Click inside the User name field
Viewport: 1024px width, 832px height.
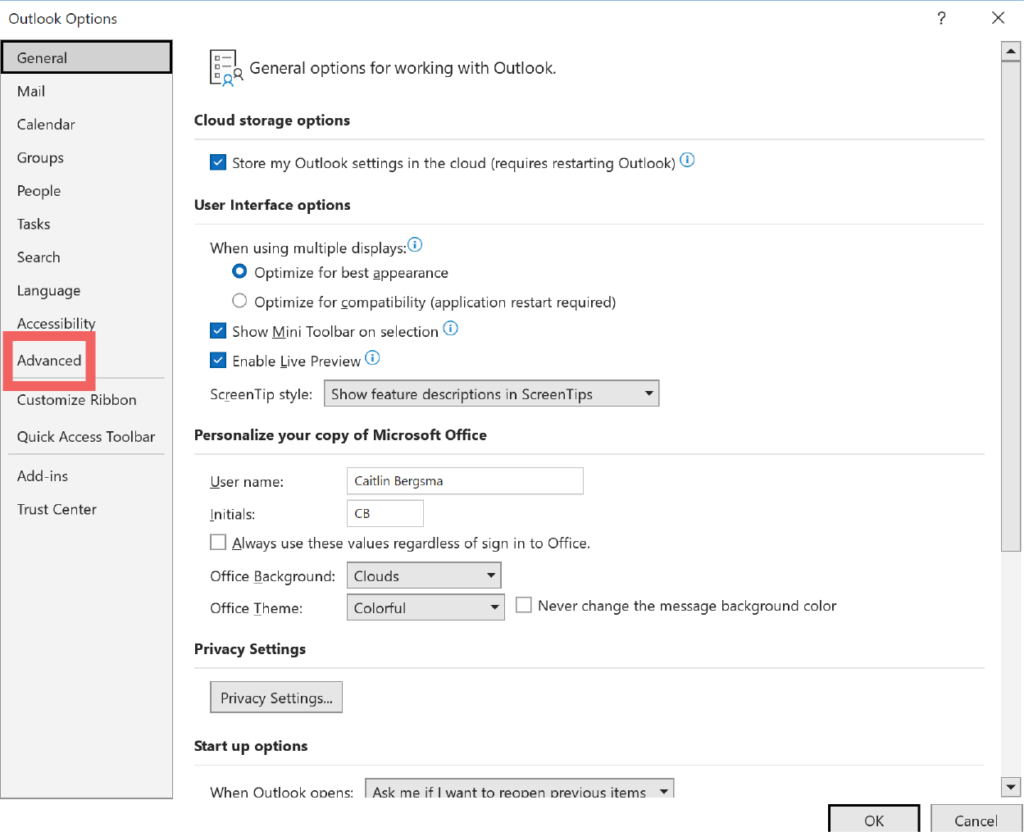point(465,481)
